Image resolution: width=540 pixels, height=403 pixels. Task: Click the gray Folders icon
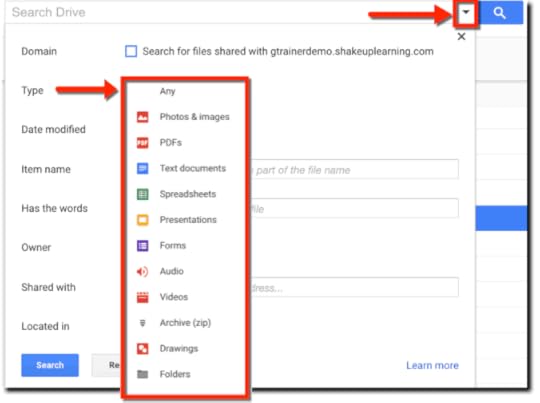pos(143,374)
